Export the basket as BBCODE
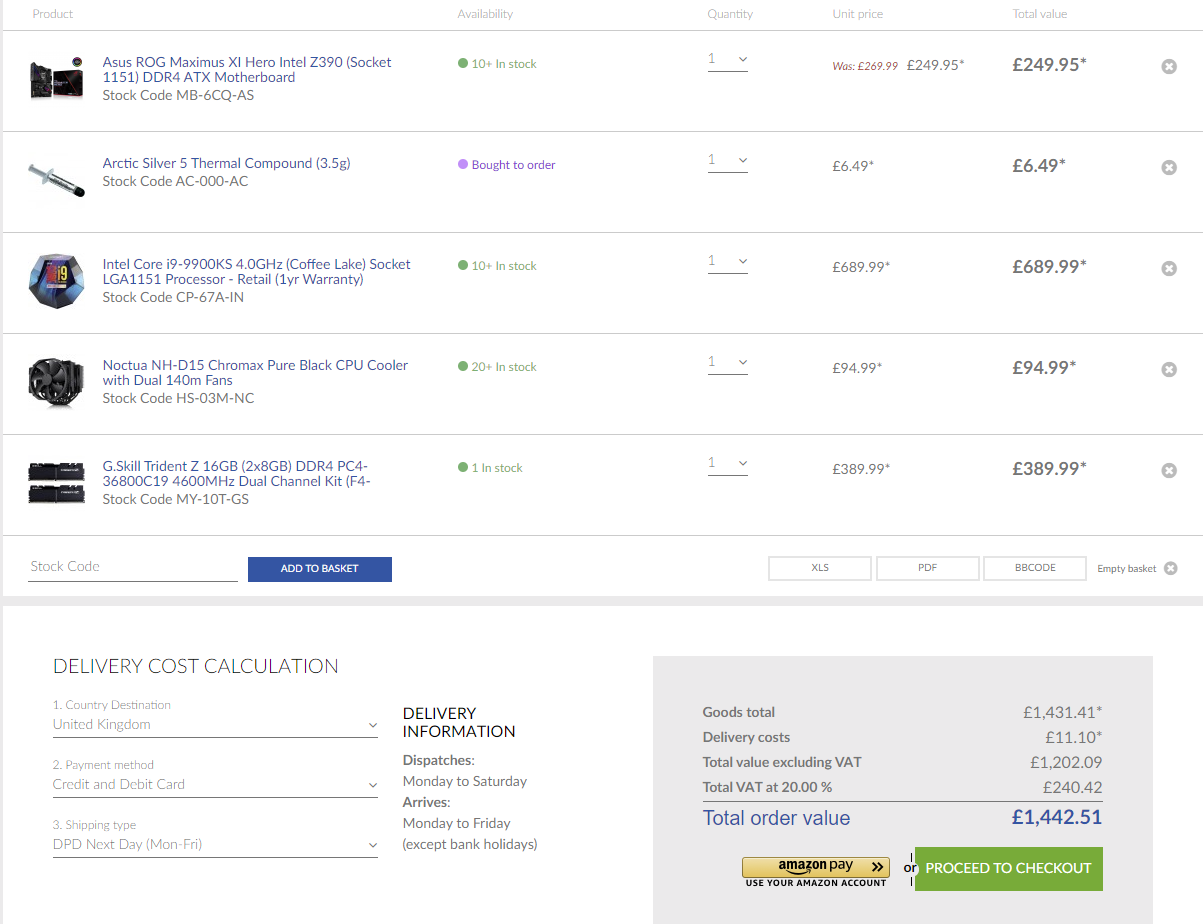This screenshot has width=1203, height=924. (x=1035, y=568)
